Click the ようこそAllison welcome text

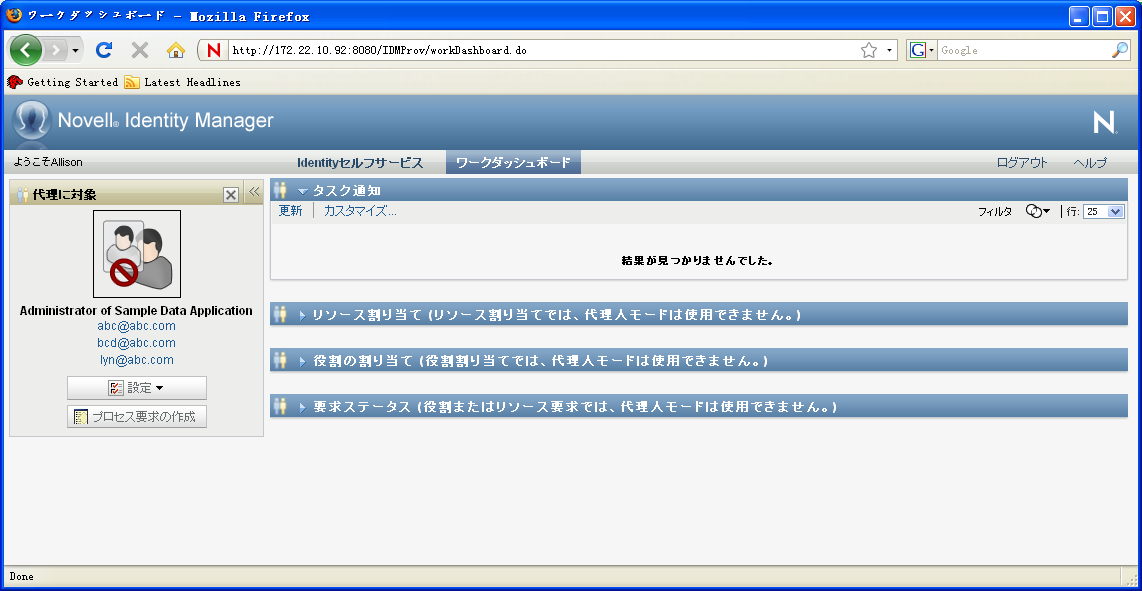click(x=48, y=163)
